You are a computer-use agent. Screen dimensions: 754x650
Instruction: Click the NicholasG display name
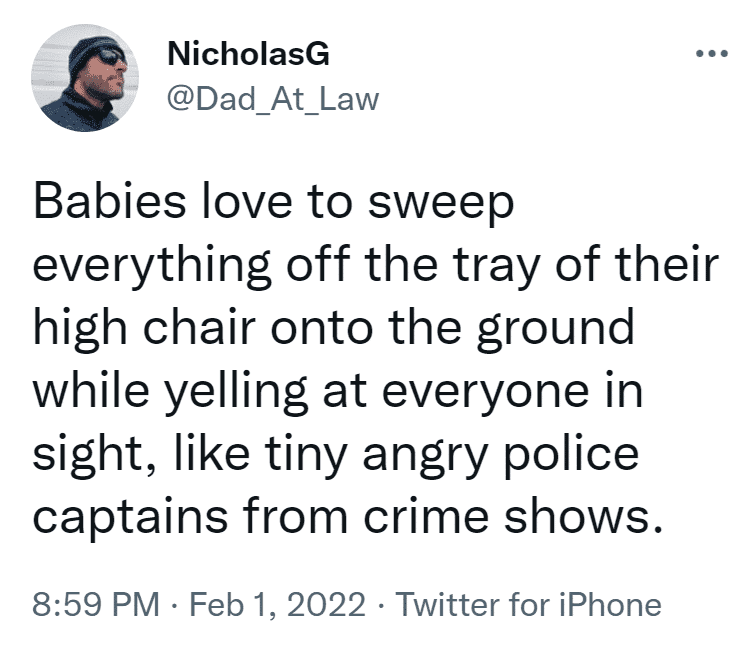click(x=249, y=53)
